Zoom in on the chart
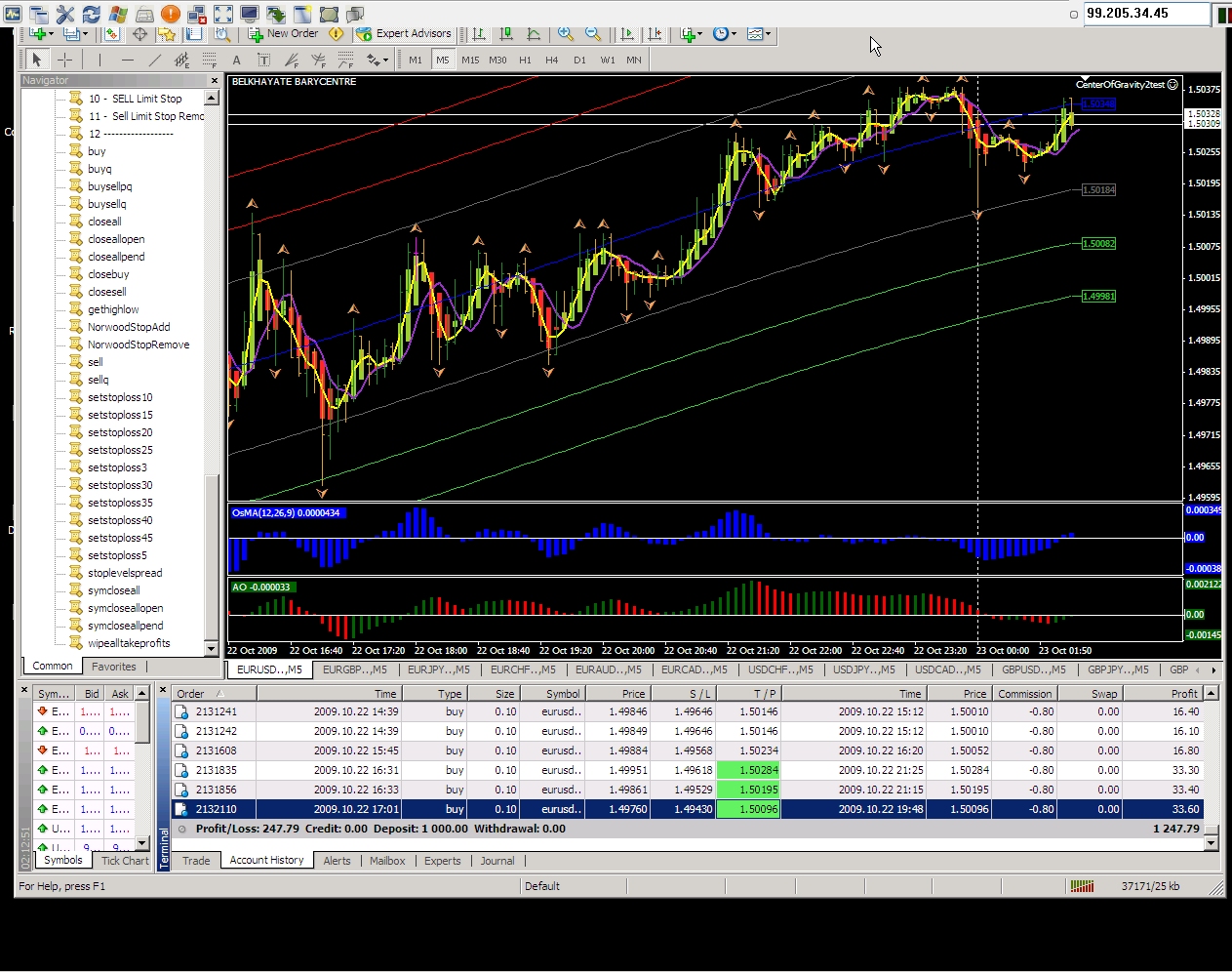The image size is (1232, 973). 565,34
